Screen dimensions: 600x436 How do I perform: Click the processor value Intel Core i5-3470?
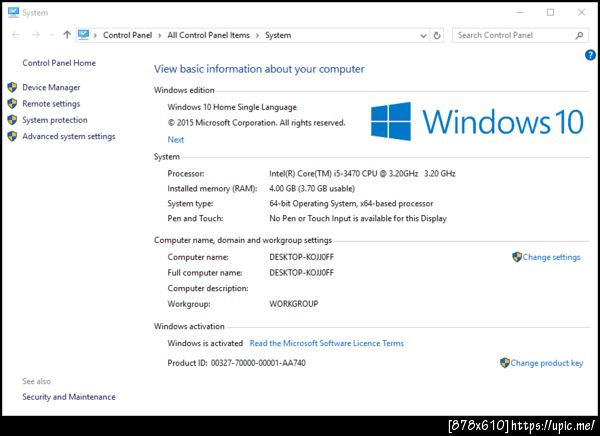coord(362,173)
